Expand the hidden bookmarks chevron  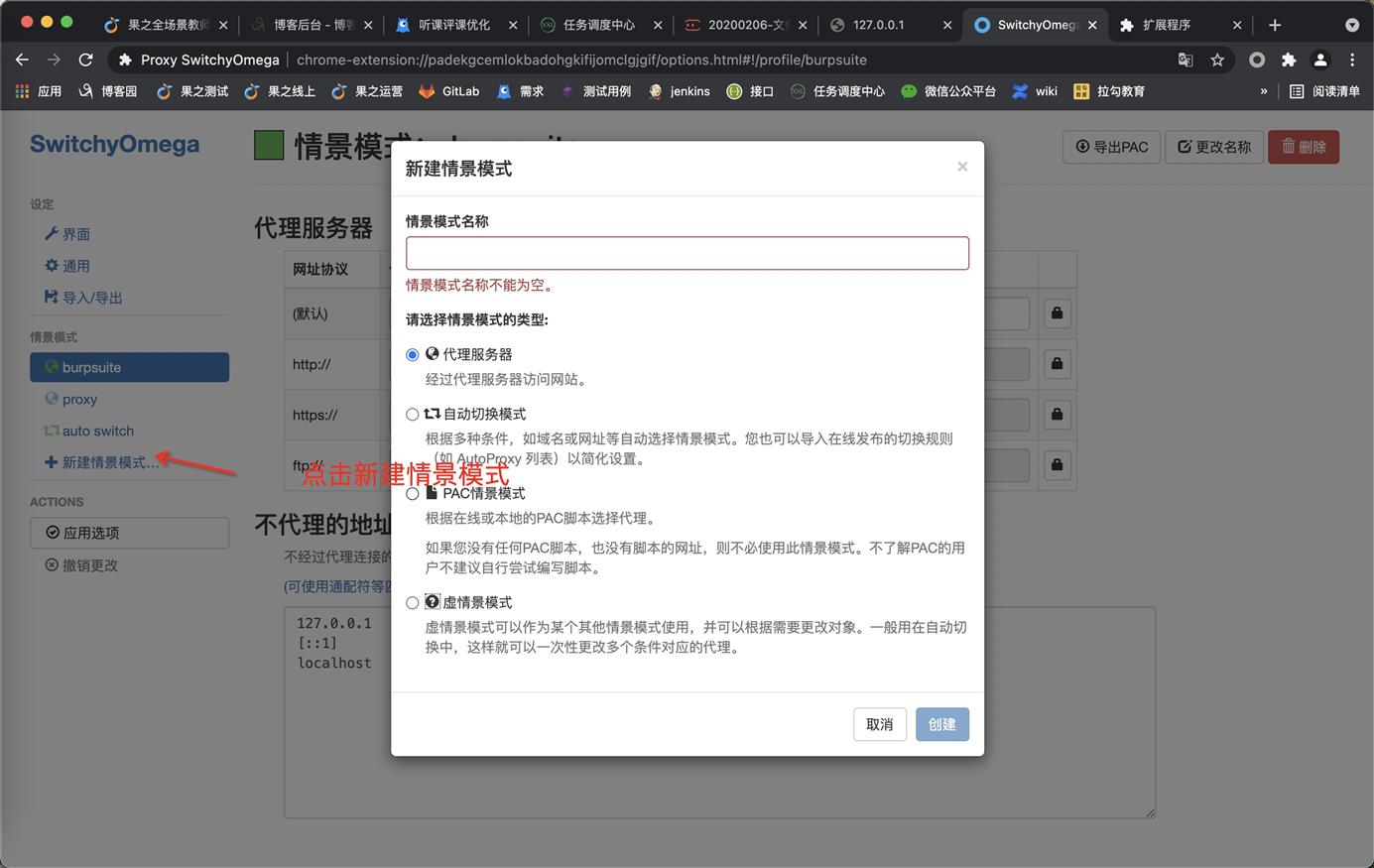click(x=1264, y=91)
